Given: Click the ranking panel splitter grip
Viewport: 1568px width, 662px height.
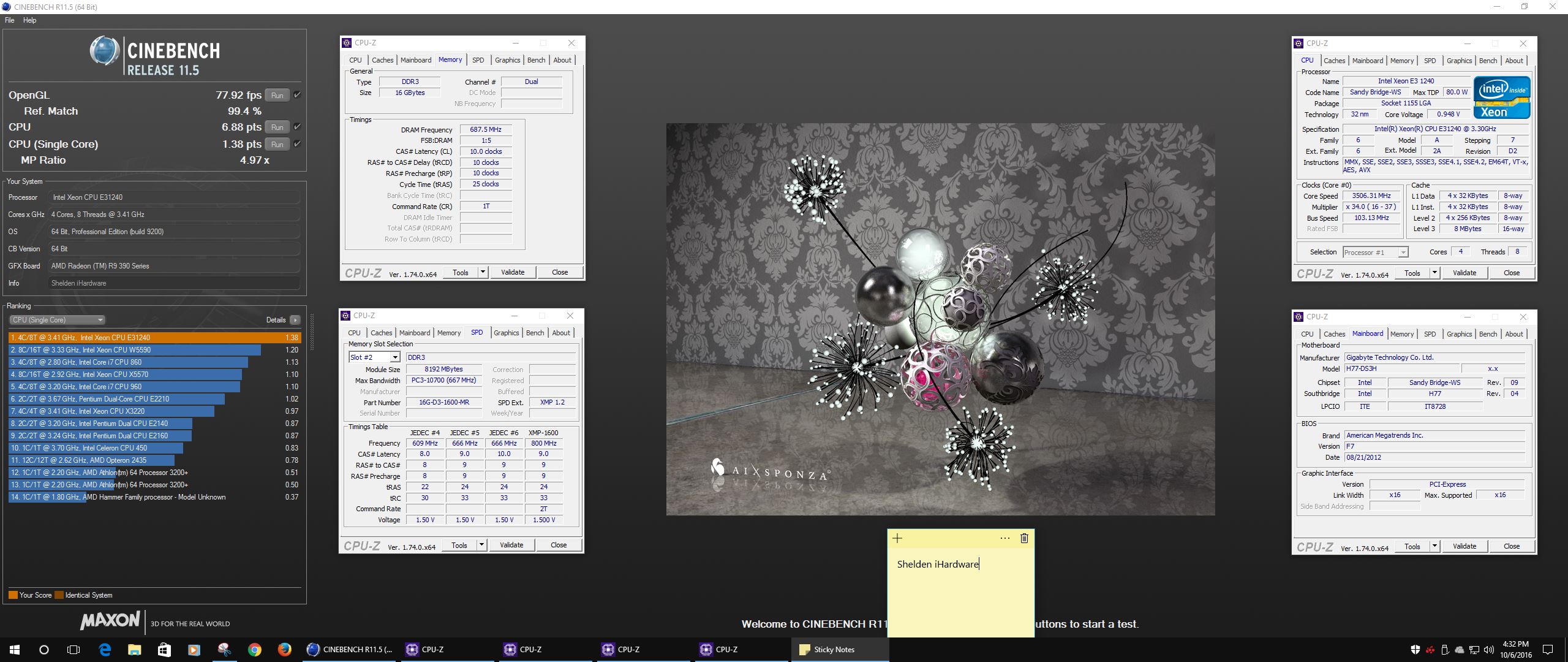Looking at the screenshot, I should click(312, 332).
